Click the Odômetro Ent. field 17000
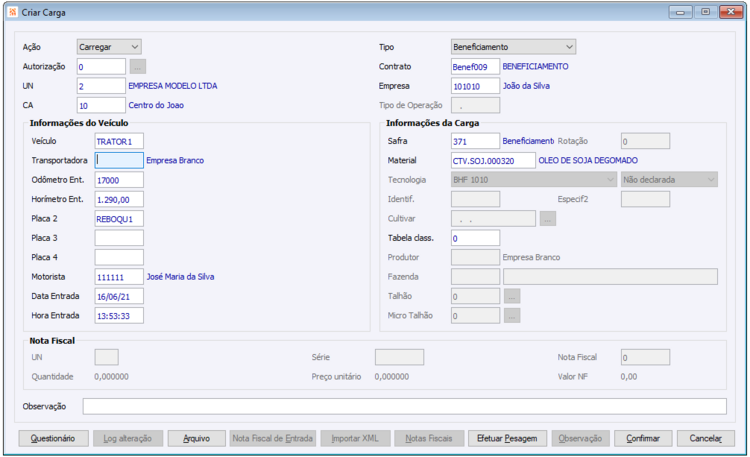Image resolution: width=750 pixels, height=457 pixels. click(x=119, y=180)
